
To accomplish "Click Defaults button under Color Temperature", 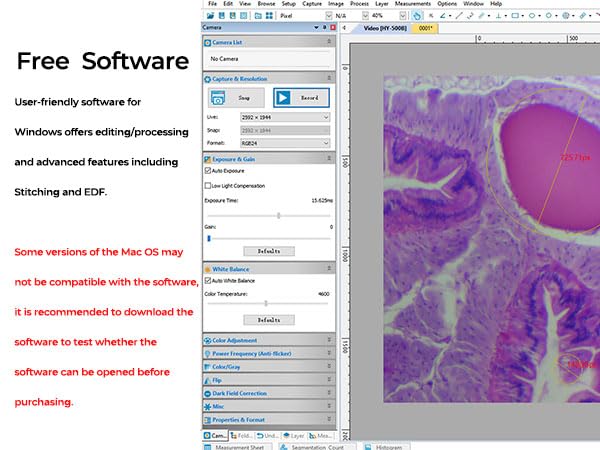I will [268, 319].
